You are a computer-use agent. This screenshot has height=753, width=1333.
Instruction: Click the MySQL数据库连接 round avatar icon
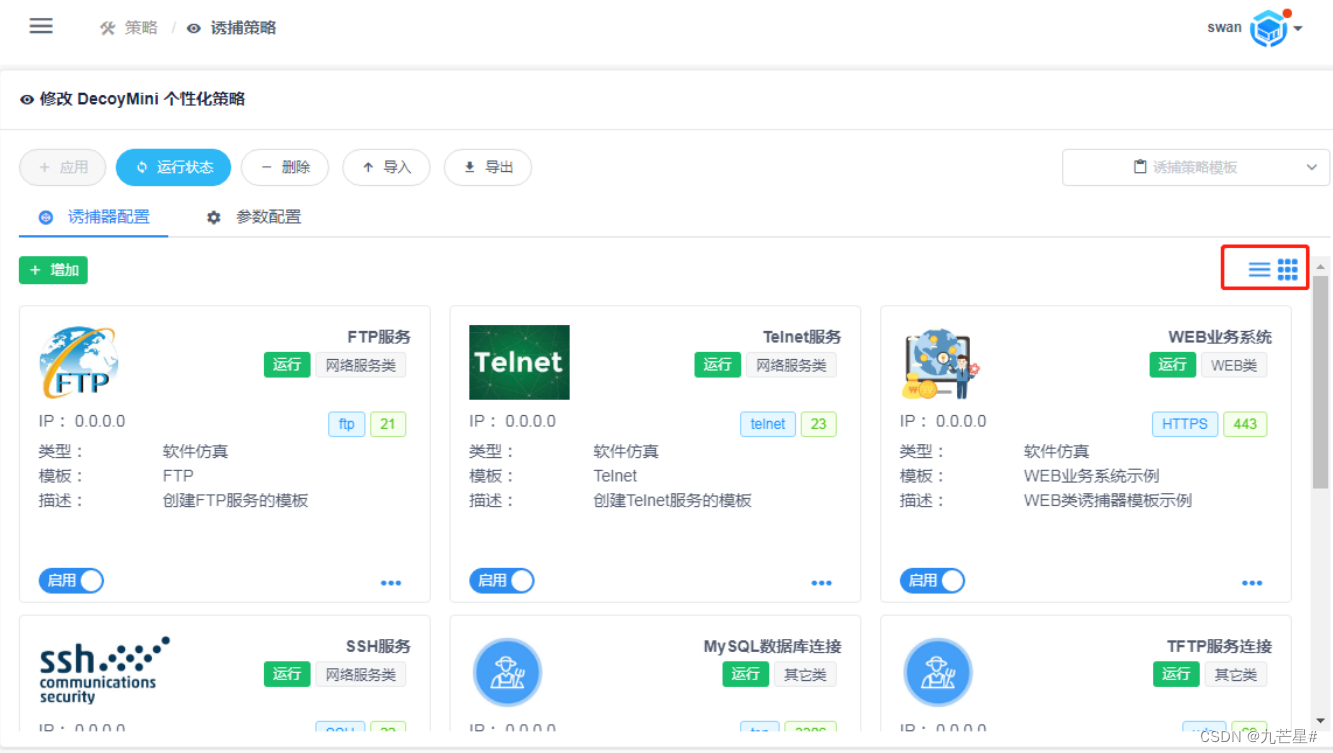click(507, 672)
